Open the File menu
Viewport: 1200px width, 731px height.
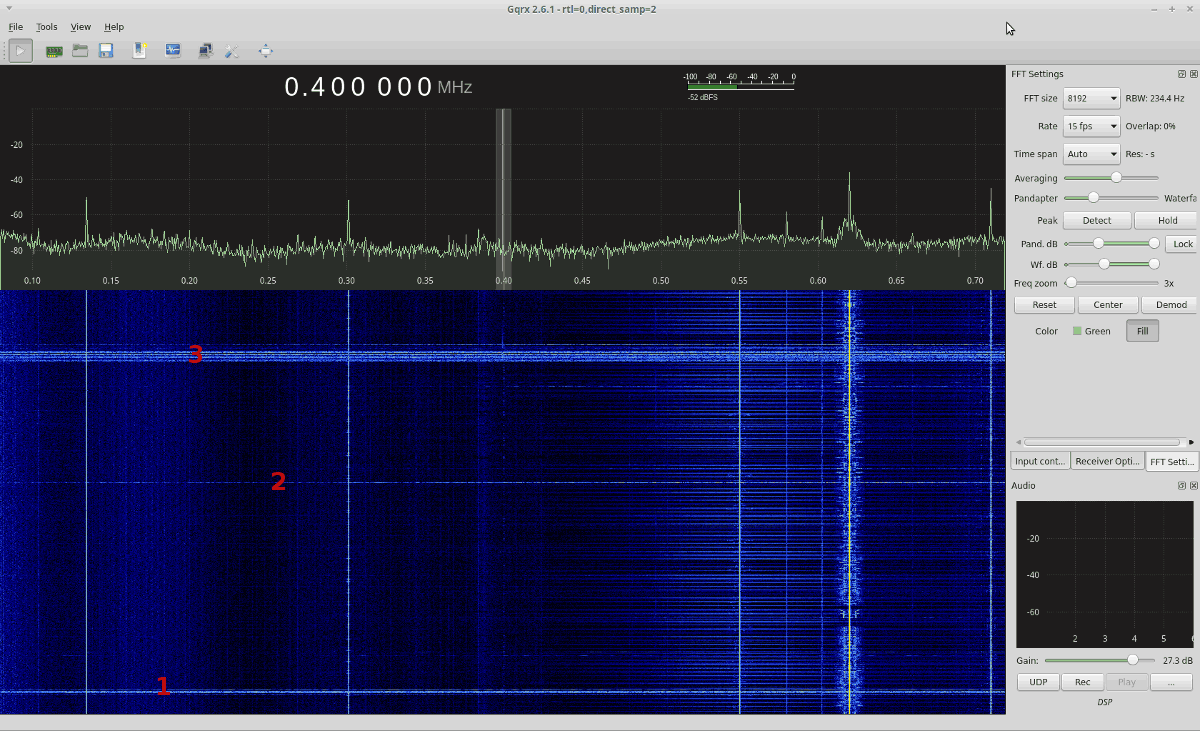tap(16, 27)
